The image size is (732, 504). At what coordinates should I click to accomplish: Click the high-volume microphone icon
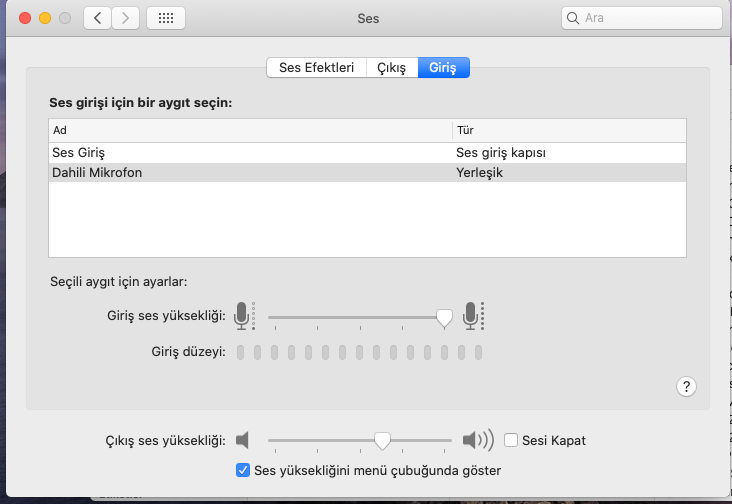click(472, 316)
